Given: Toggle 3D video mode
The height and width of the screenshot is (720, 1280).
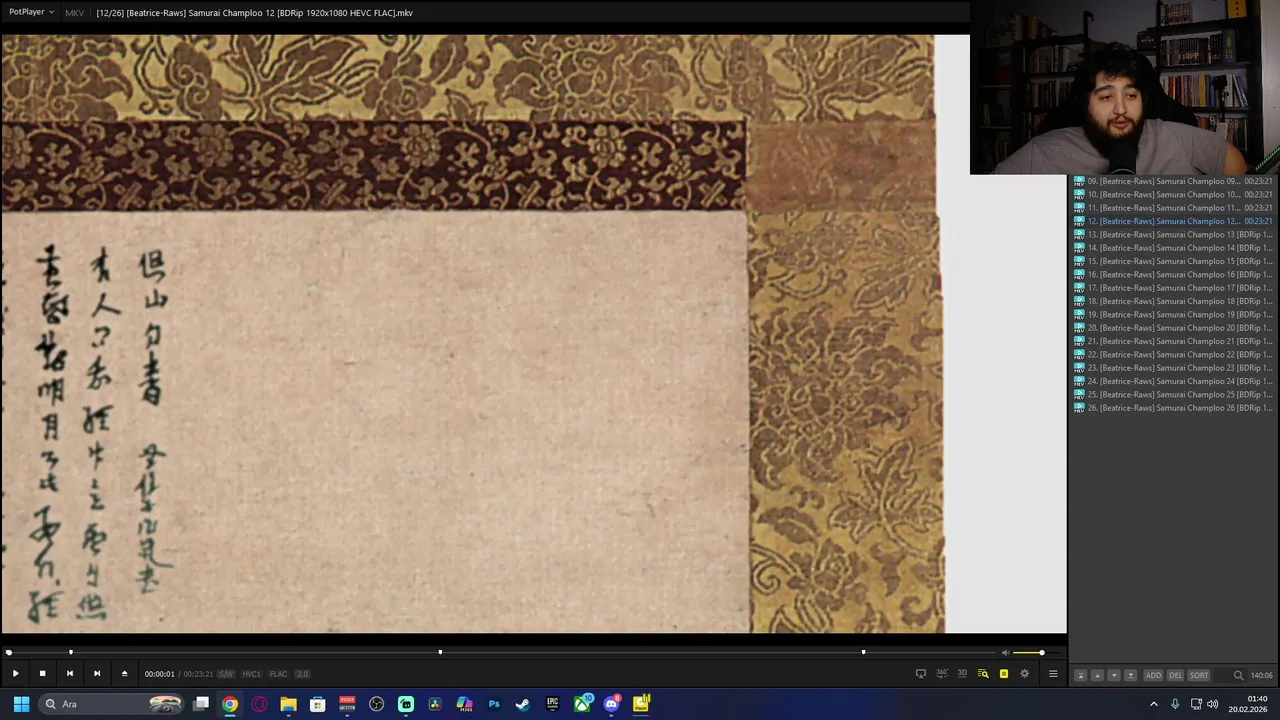Looking at the screenshot, I should [962, 674].
